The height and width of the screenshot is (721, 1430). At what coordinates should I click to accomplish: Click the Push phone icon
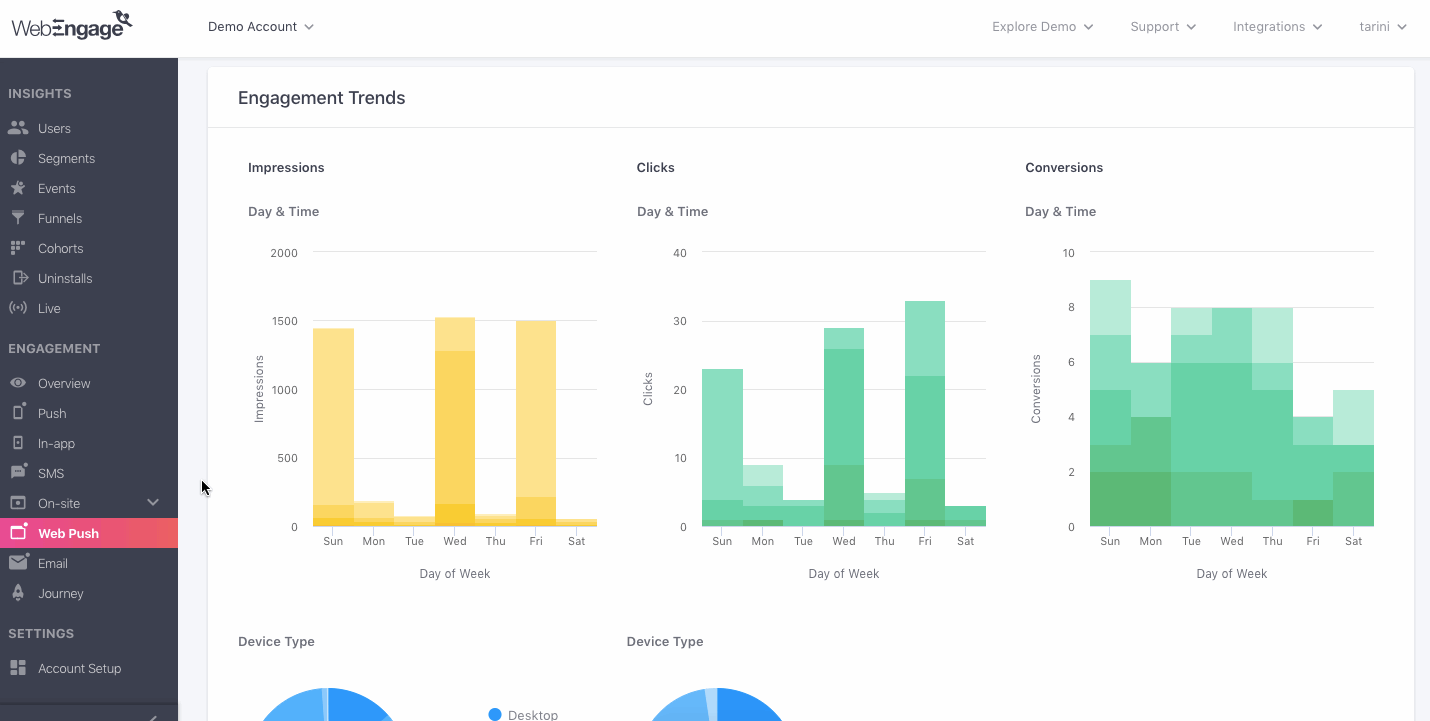[18, 413]
